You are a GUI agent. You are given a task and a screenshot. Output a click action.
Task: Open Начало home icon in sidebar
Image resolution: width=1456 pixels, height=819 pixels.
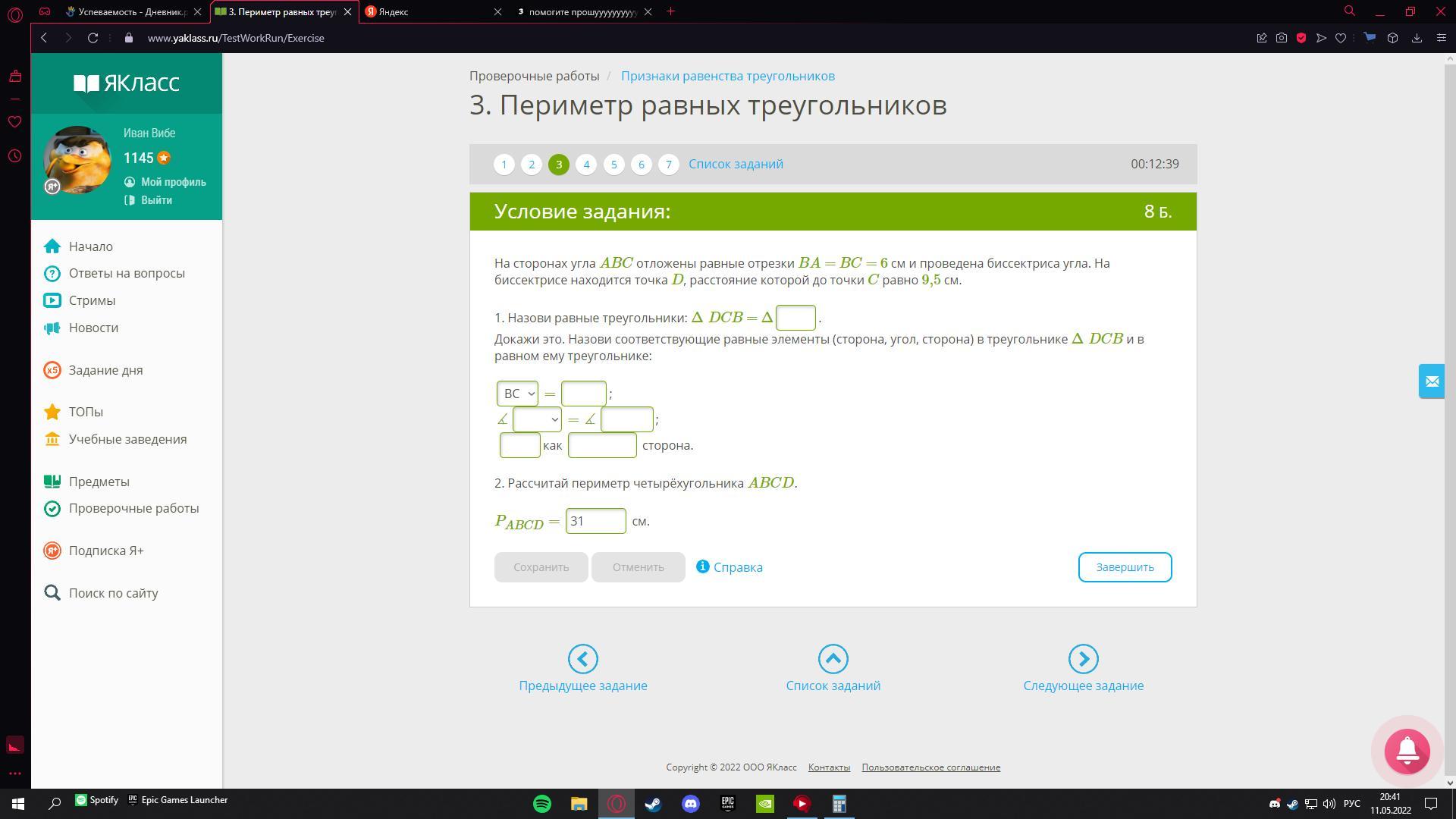[x=52, y=246]
